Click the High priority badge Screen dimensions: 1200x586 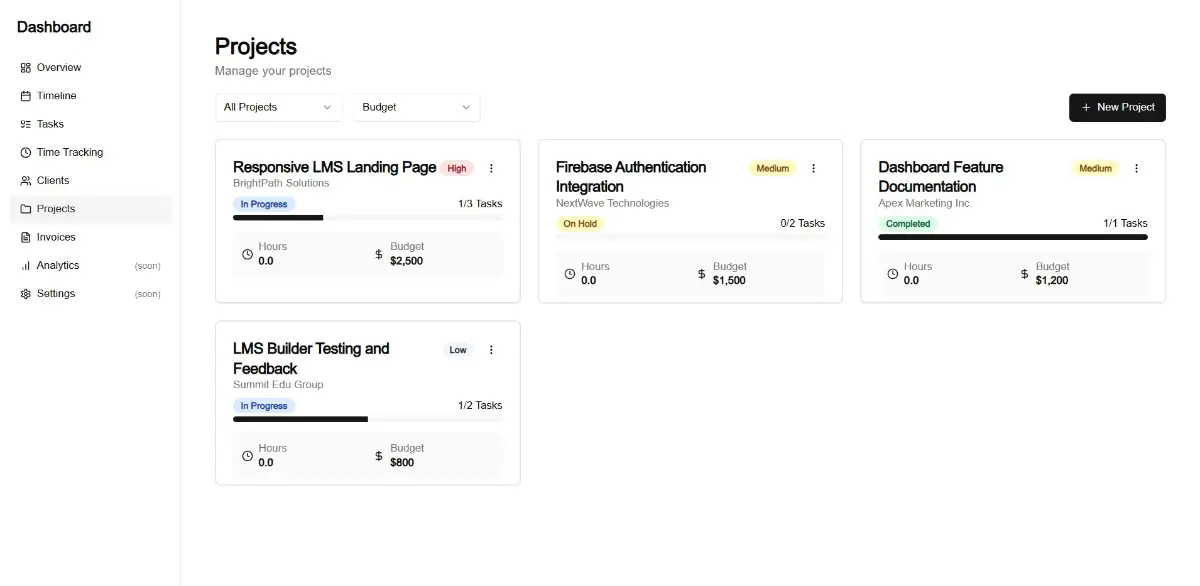(457, 168)
